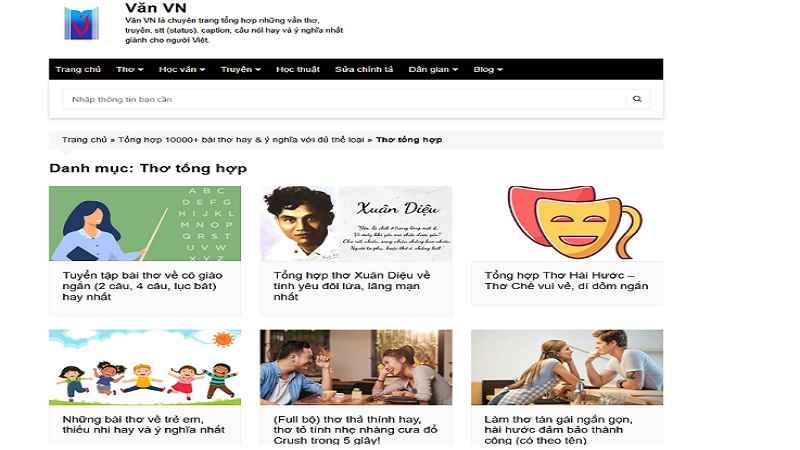Click the Văn VN book logo
The height and width of the screenshot is (450, 800).
[82, 23]
